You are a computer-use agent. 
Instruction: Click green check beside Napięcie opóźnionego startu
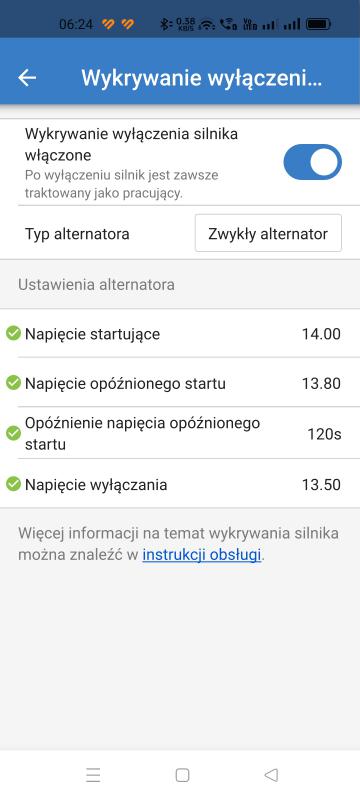point(13,383)
